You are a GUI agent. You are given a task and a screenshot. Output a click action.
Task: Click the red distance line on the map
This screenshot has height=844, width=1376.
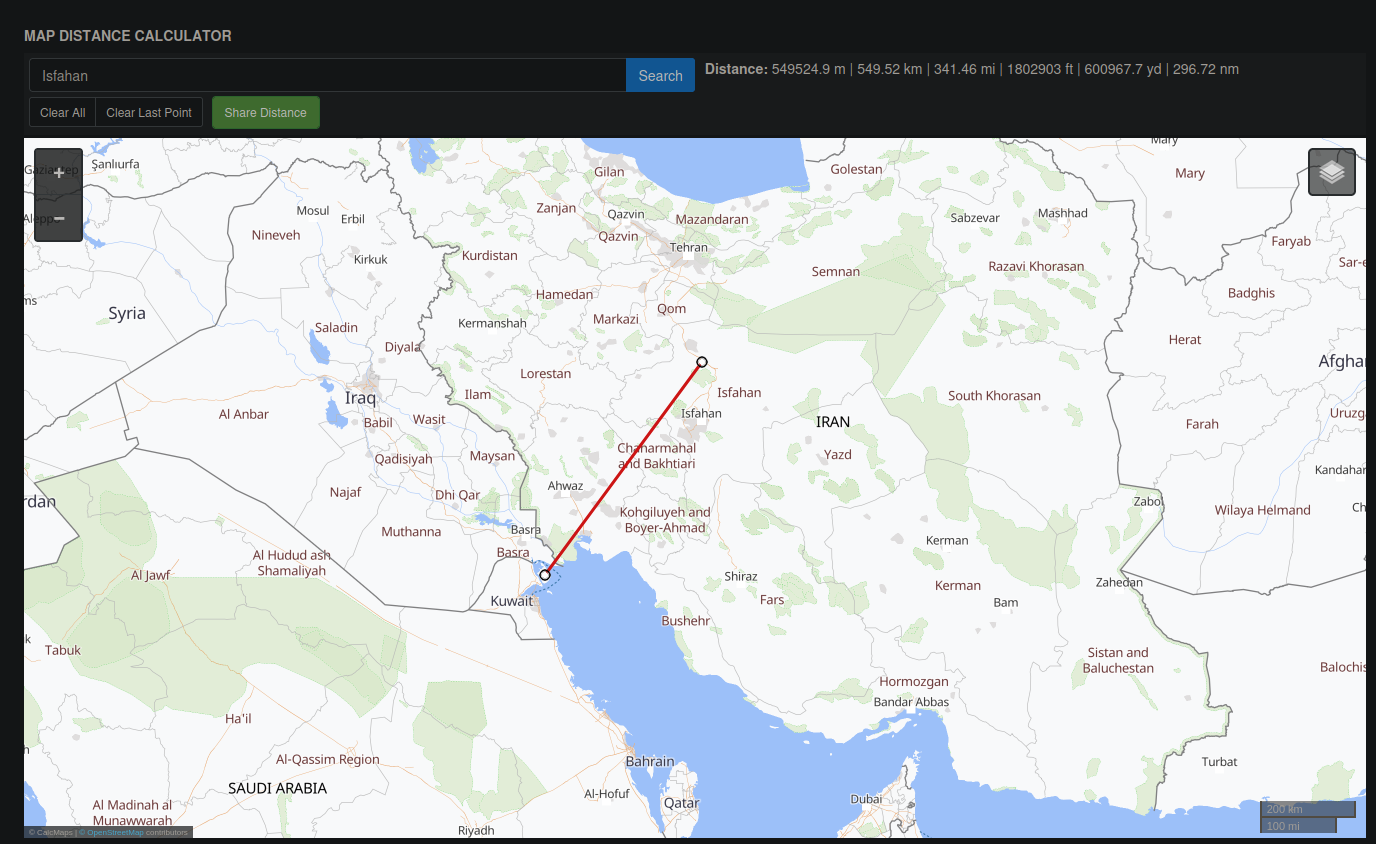tap(624, 468)
